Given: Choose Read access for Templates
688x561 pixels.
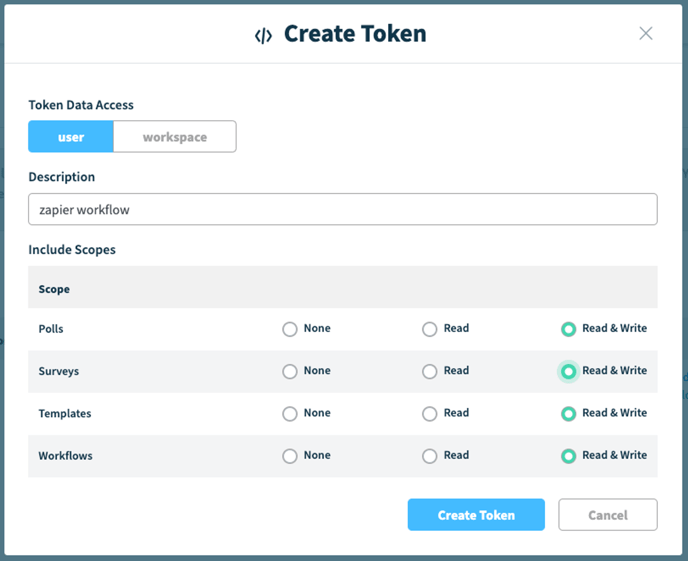Looking at the screenshot, I should click(x=430, y=413).
